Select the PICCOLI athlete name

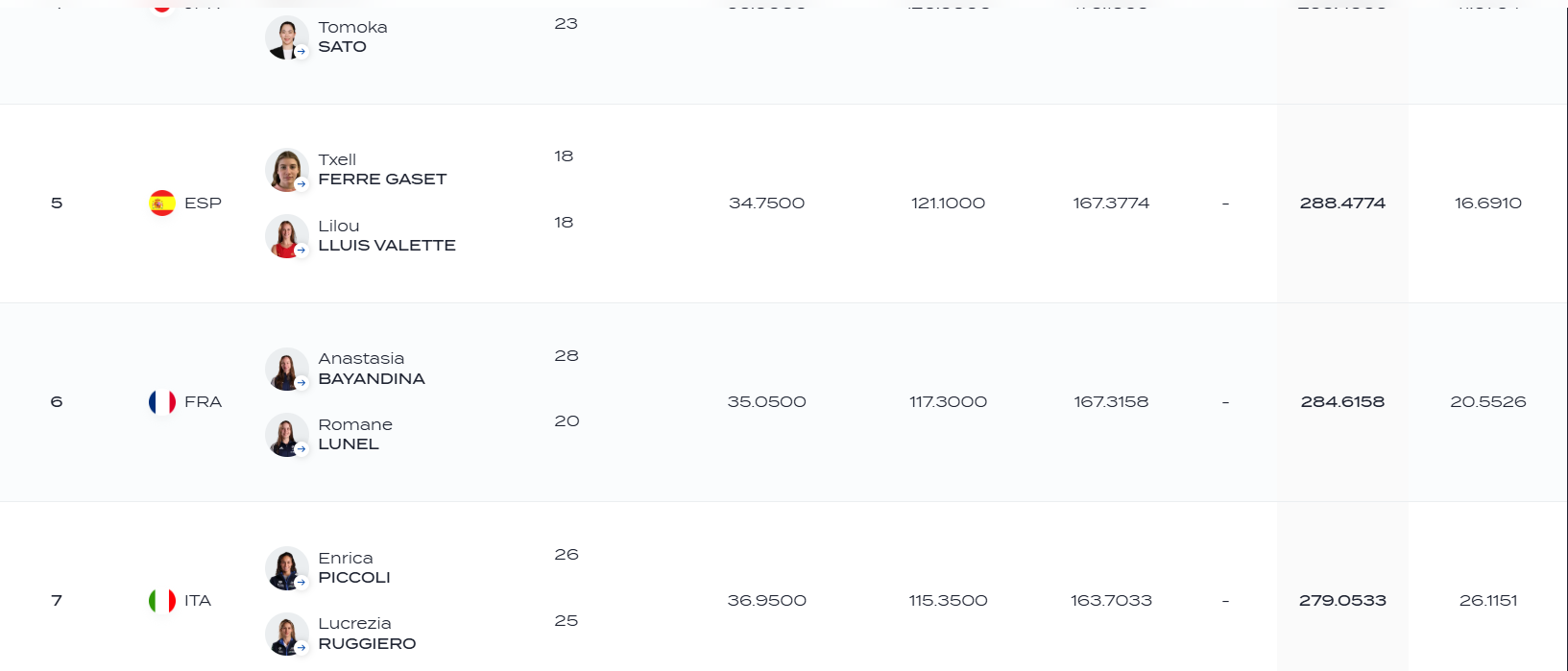point(354,578)
